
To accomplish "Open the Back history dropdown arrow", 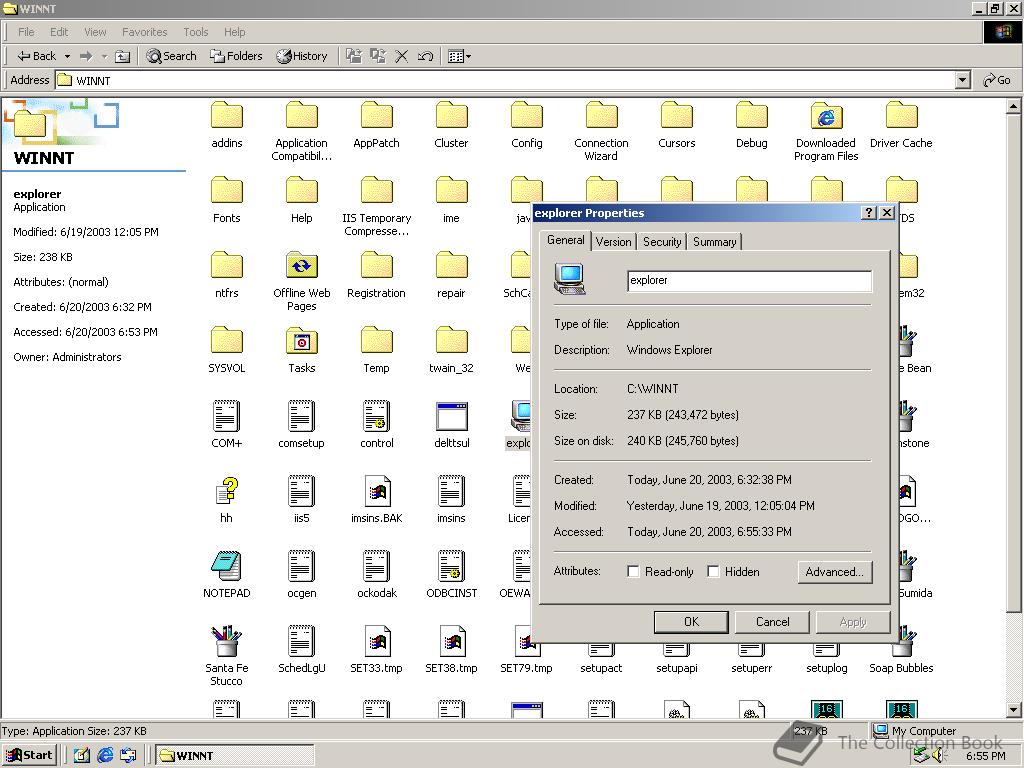I will pyautogui.click(x=67, y=56).
